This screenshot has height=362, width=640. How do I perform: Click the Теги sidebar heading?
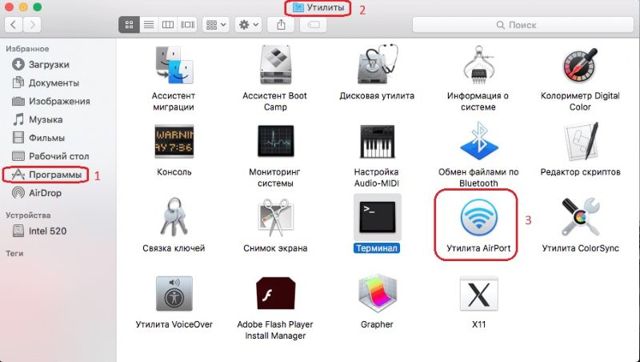(x=15, y=253)
